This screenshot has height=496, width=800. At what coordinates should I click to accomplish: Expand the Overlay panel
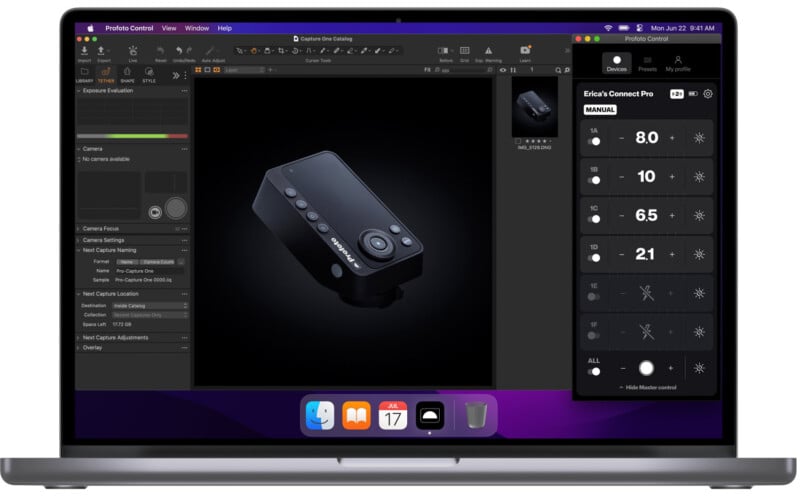point(79,348)
